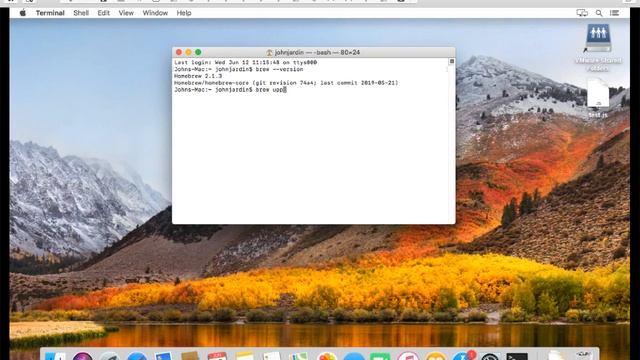This screenshot has width=640, height=360.
Task: Open the Window menu
Action: [x=155, y=13]
